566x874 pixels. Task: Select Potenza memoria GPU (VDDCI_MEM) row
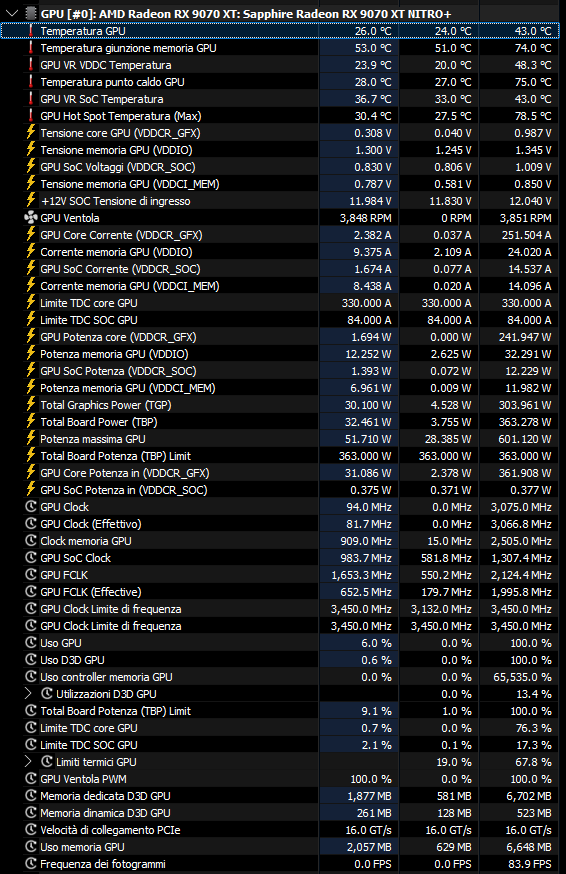tap(280, 388)
